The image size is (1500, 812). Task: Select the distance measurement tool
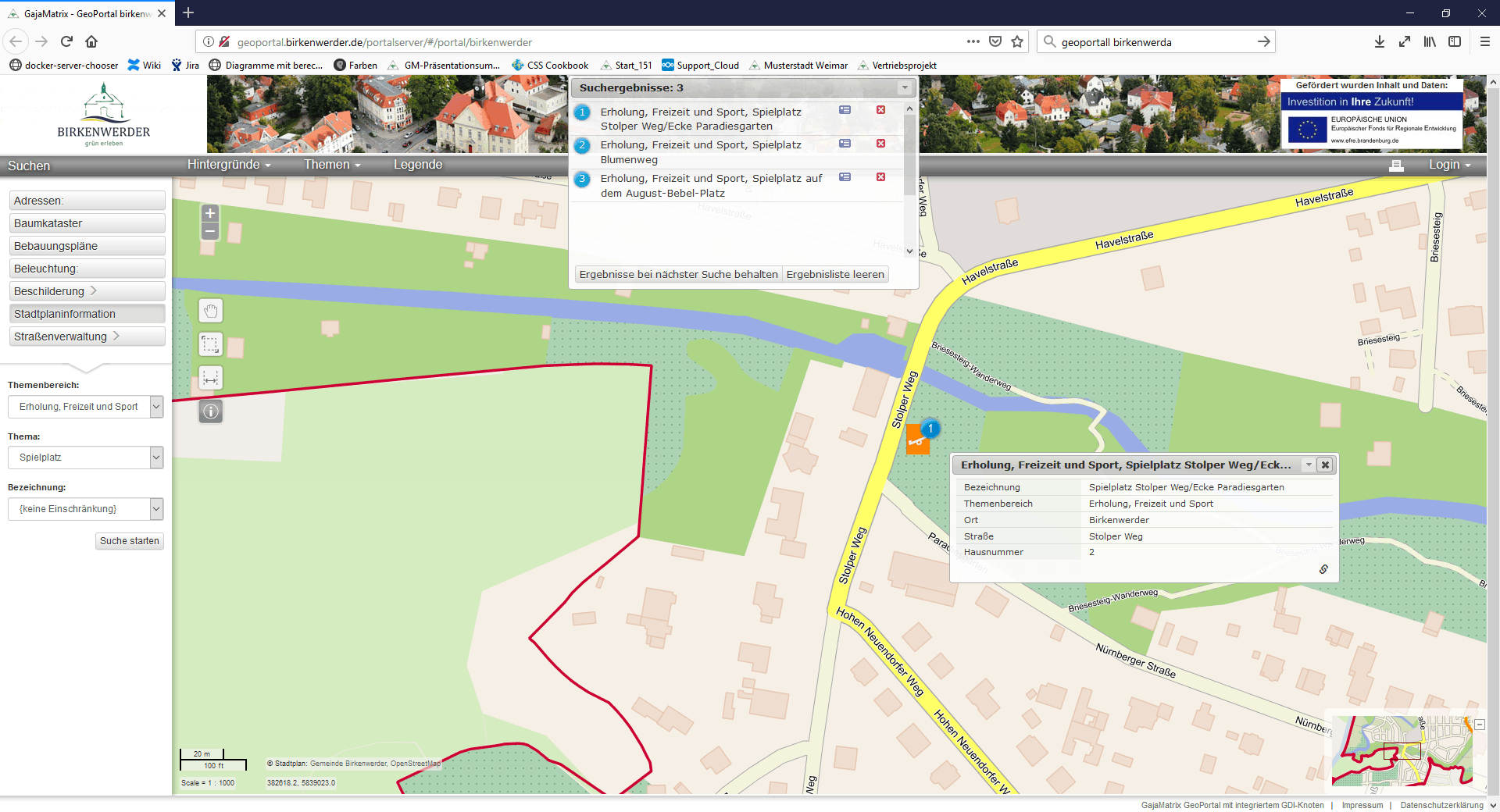(210, 378)
